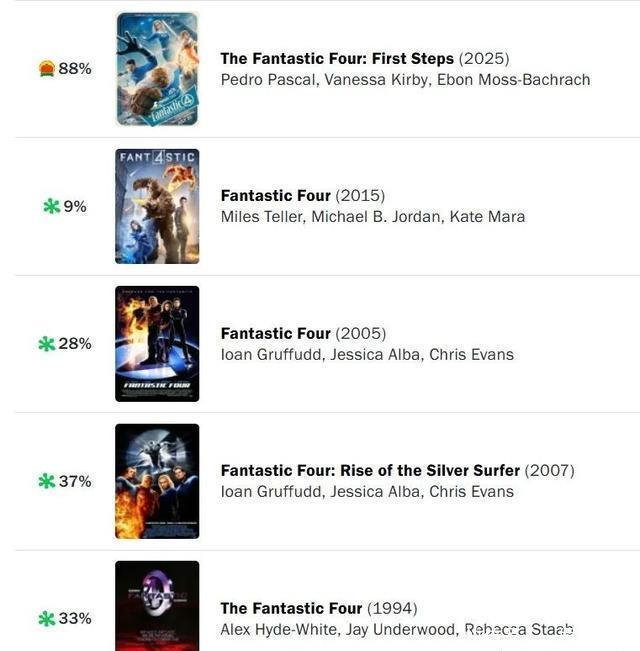Open The Fantastic Four 1994 poster
The width and height of the screenshot is (640, 651).
tap(157, 606)
